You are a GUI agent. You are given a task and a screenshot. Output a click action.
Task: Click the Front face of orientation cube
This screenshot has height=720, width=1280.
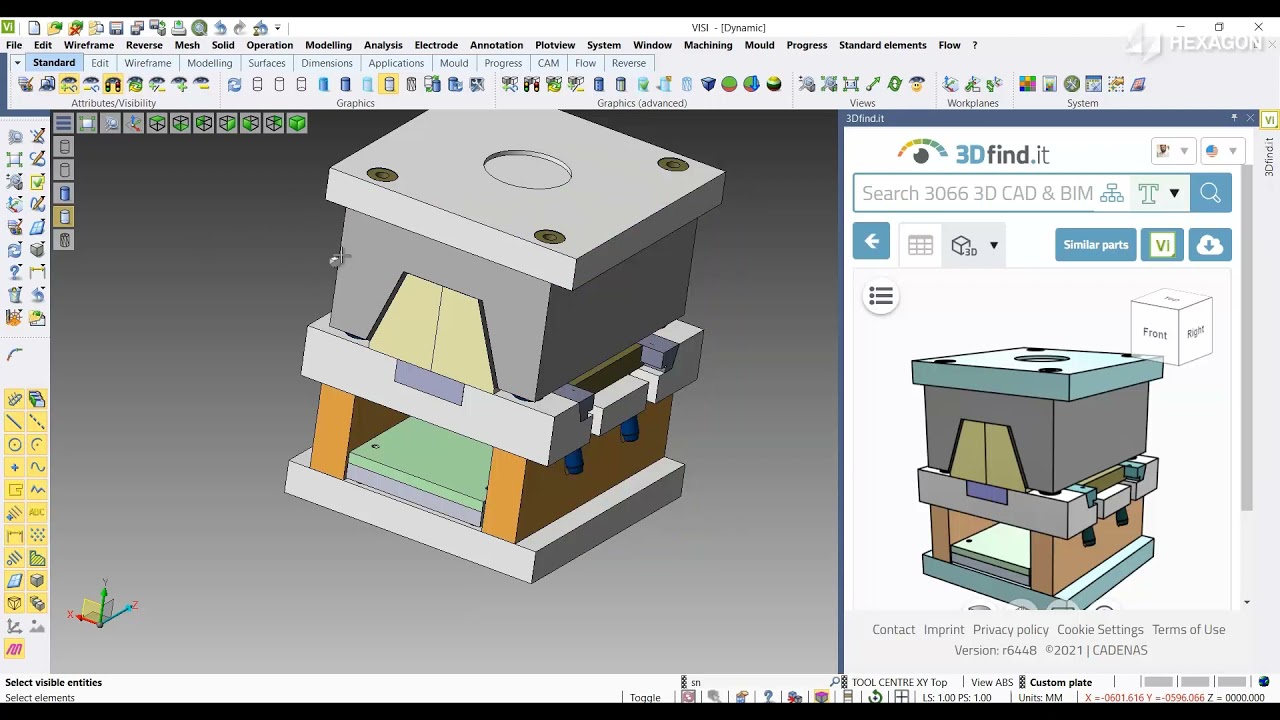click(x=1154, y=334)
